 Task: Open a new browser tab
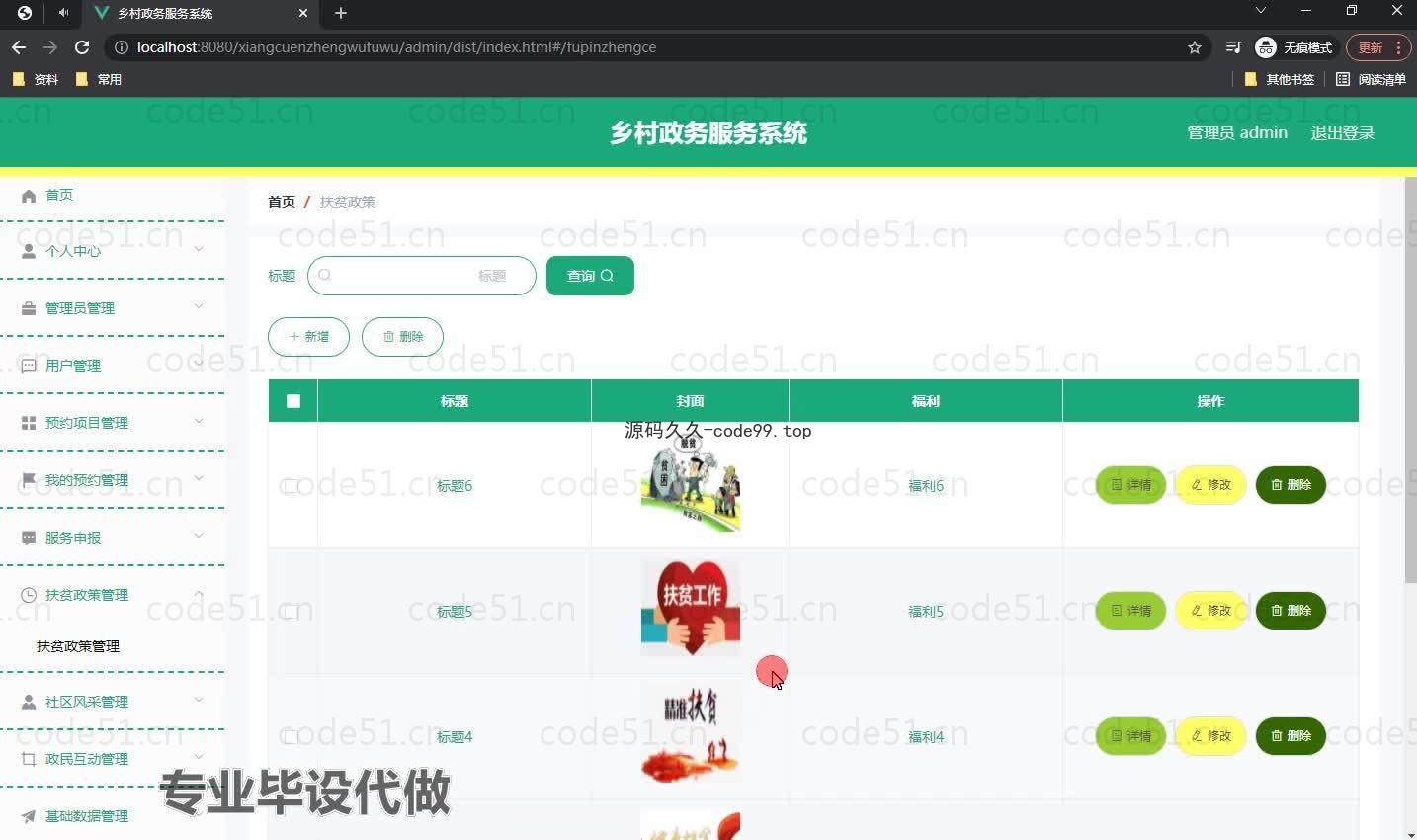click(x=341, y=13)
